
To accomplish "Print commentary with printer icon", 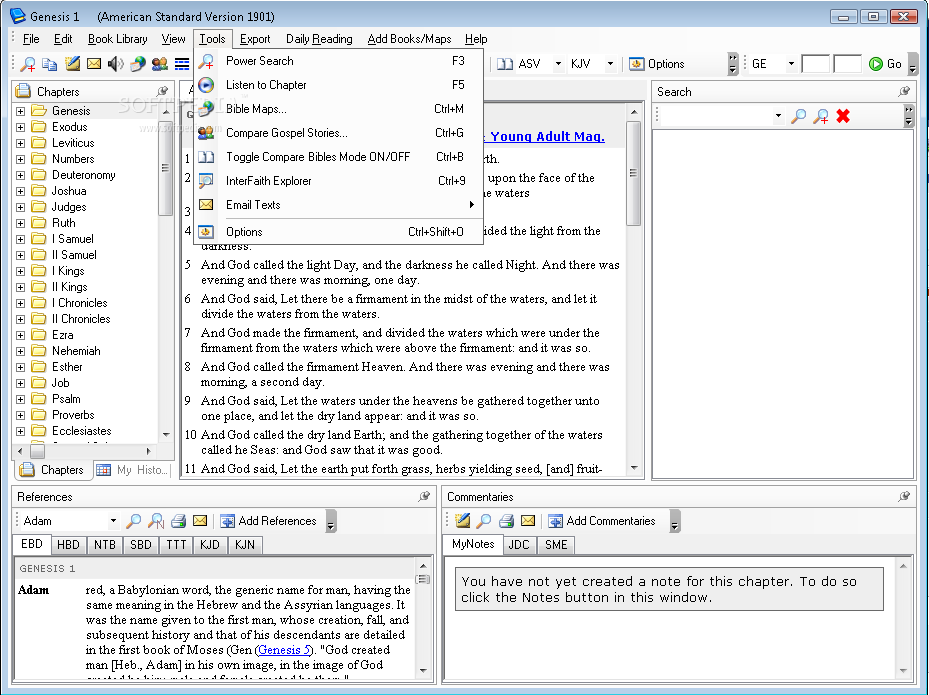I will (506, 521).
